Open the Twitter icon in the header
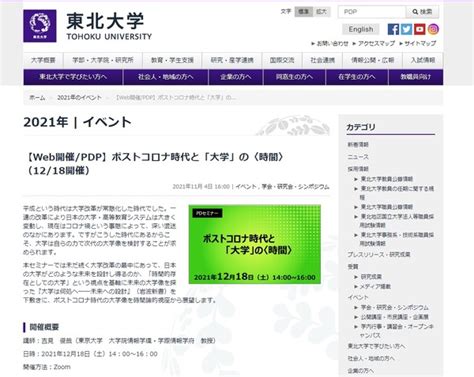 [406, 29]
